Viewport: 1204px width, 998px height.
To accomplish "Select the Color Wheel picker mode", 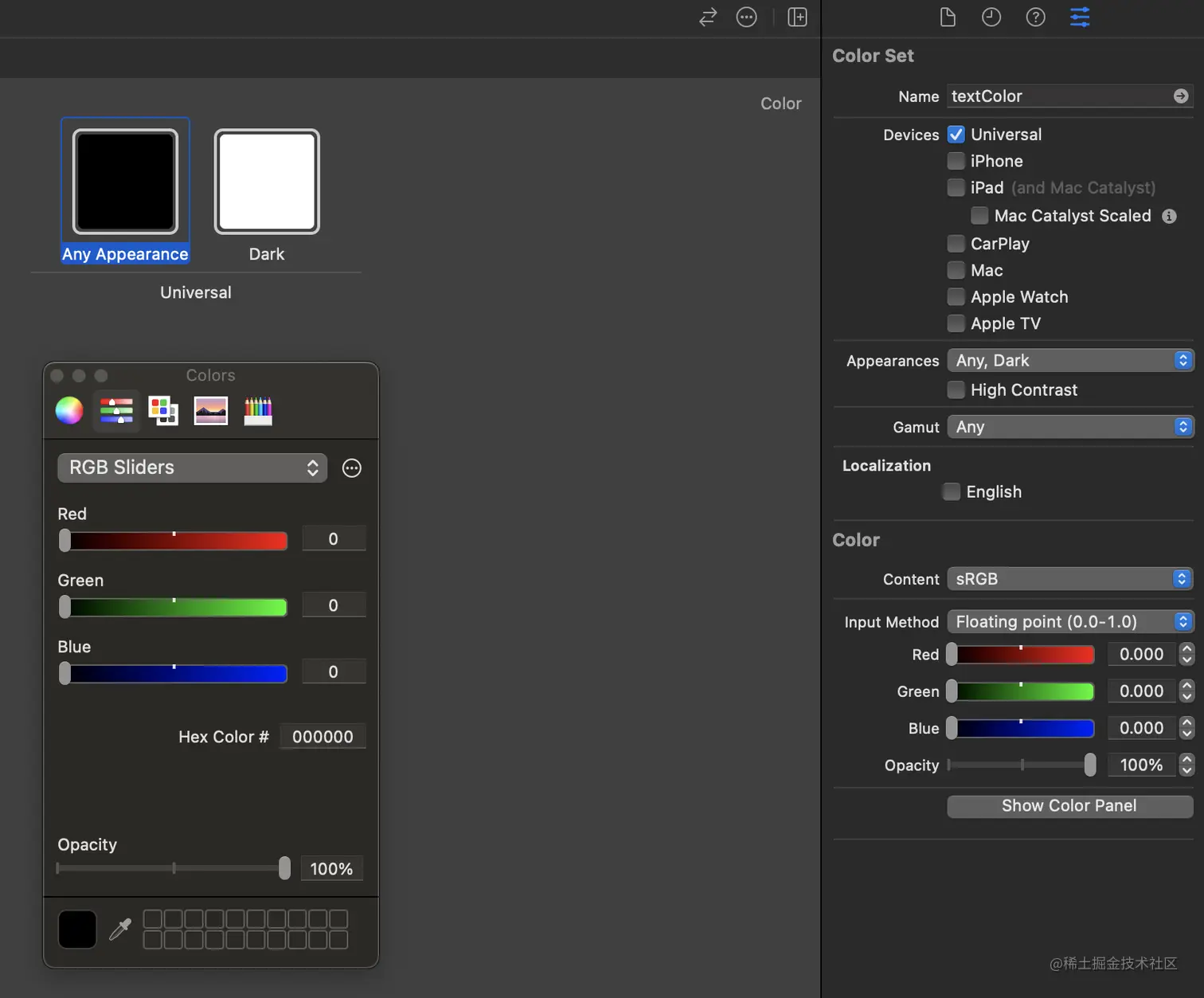I will (x=69, y=410).
